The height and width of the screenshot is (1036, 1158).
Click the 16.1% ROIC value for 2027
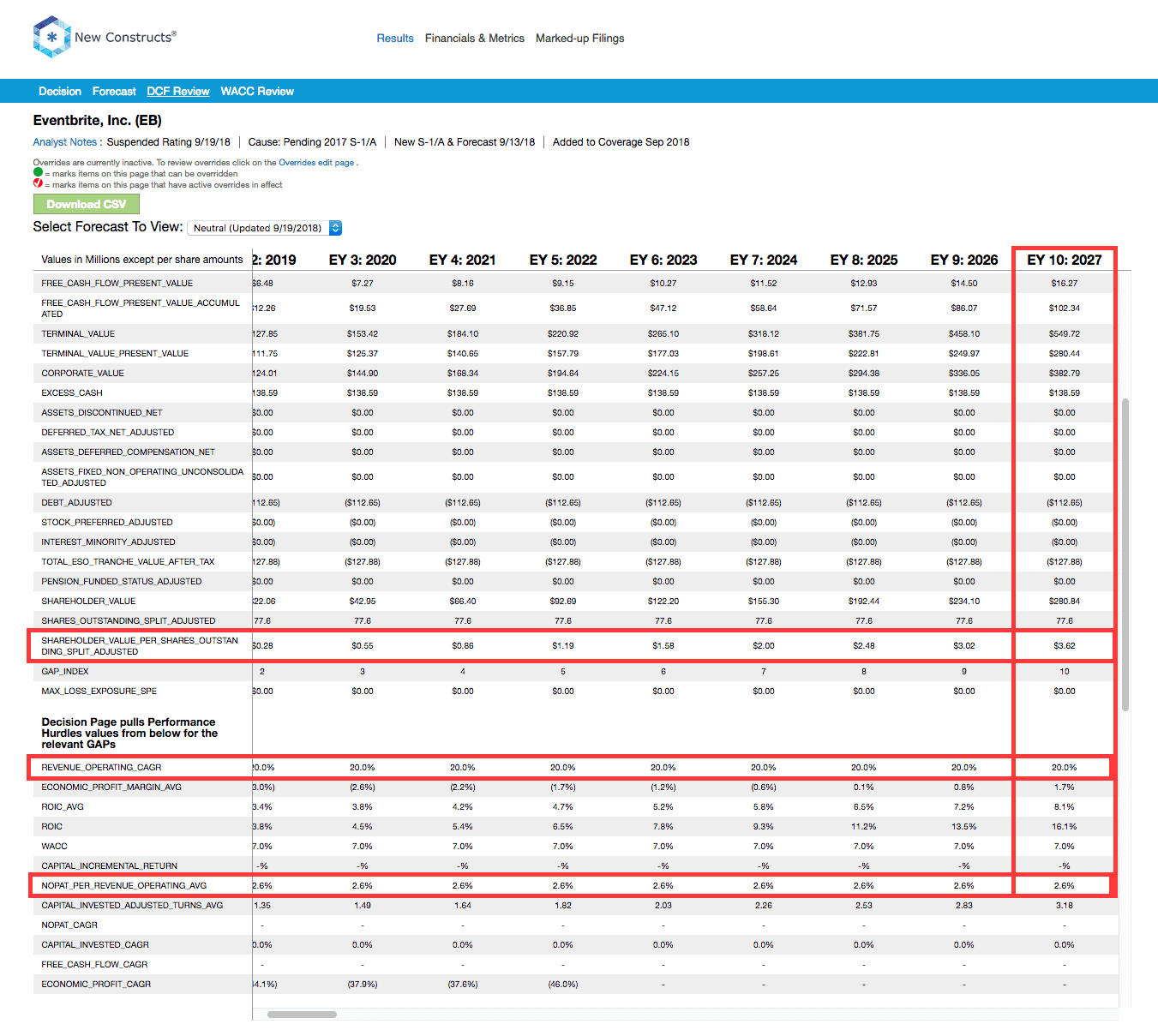click(1065, 827)
